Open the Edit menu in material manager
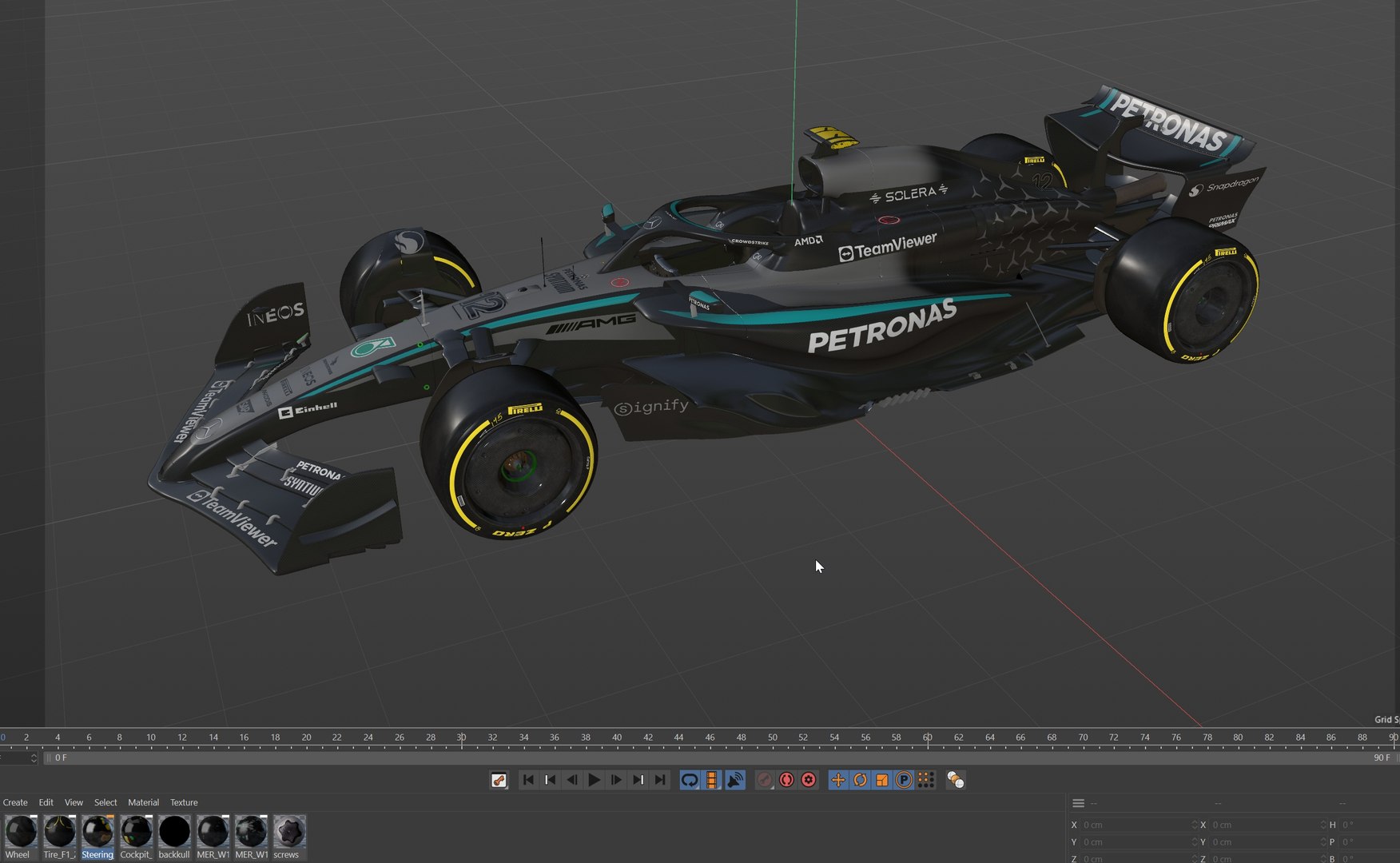The height and width of the screenshot is (863, 1400). pyautogui.click(x=46, y=802)
